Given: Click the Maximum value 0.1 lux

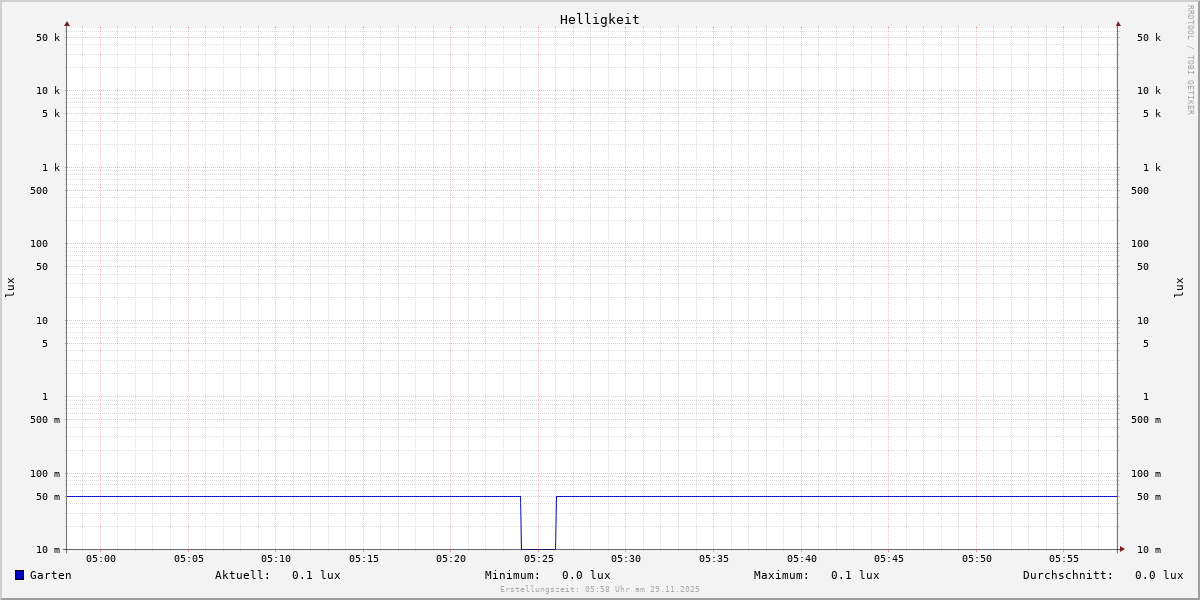Looking at the screenshot, I should pyautogui.click(x=855, y=575).
